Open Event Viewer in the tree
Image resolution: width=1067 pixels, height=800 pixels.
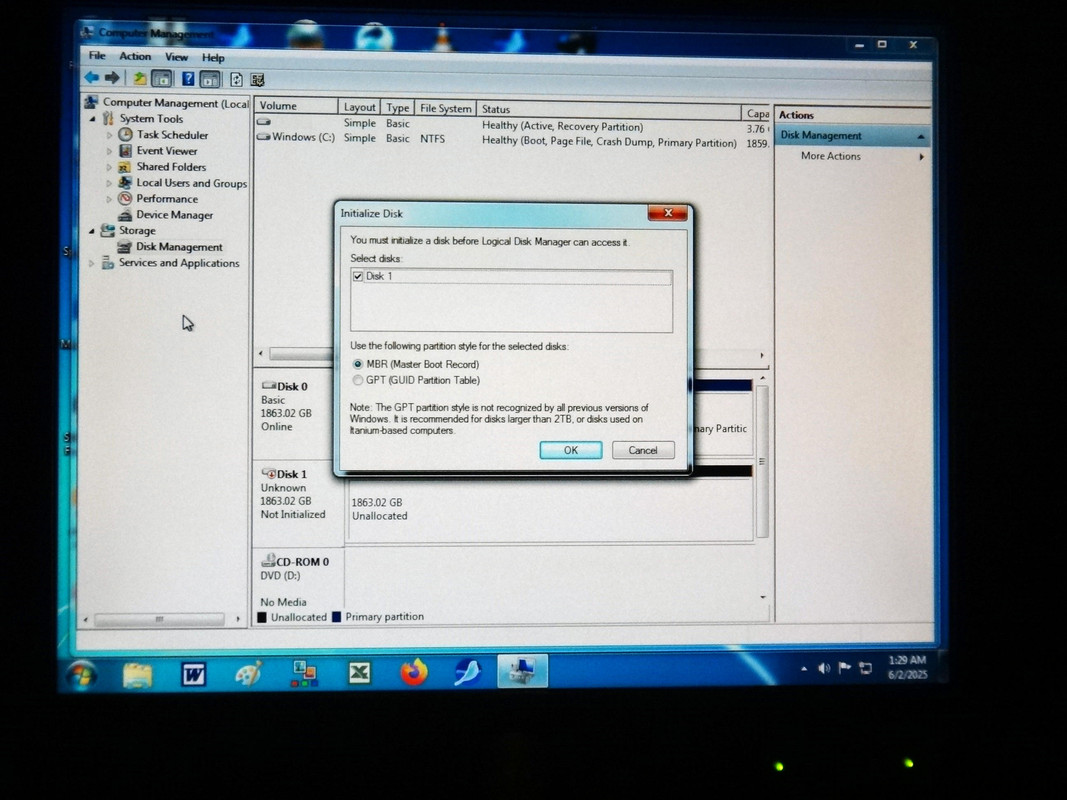click(x=167, y=151)
